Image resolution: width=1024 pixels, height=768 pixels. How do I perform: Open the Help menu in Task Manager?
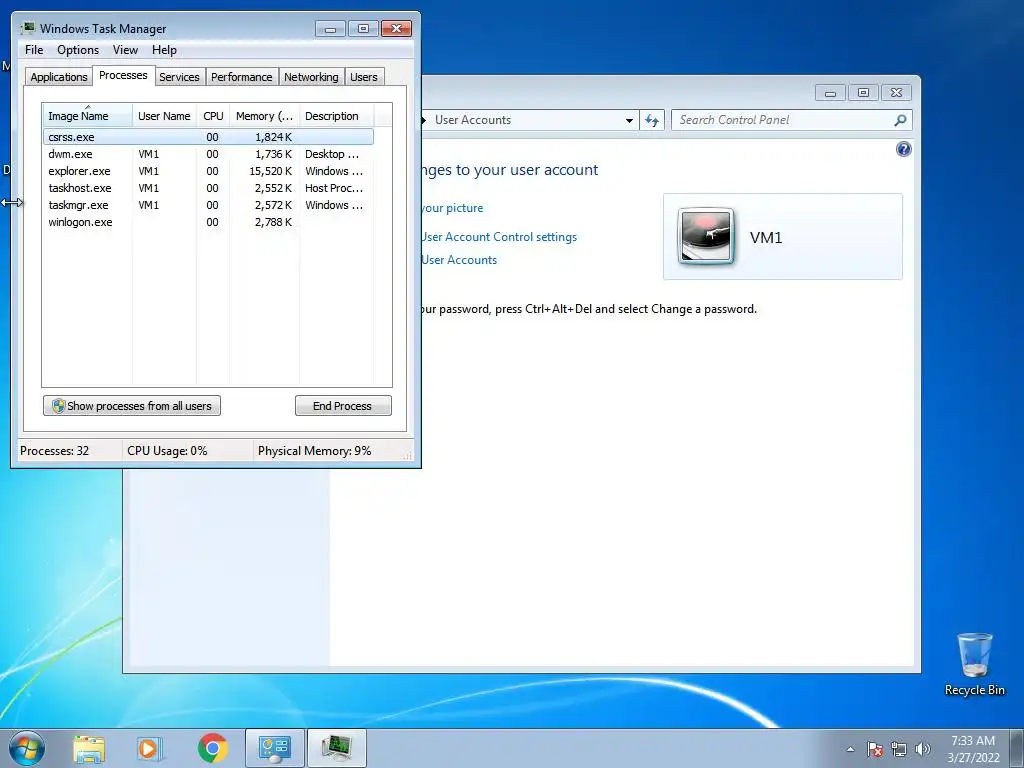pos(164,50)
